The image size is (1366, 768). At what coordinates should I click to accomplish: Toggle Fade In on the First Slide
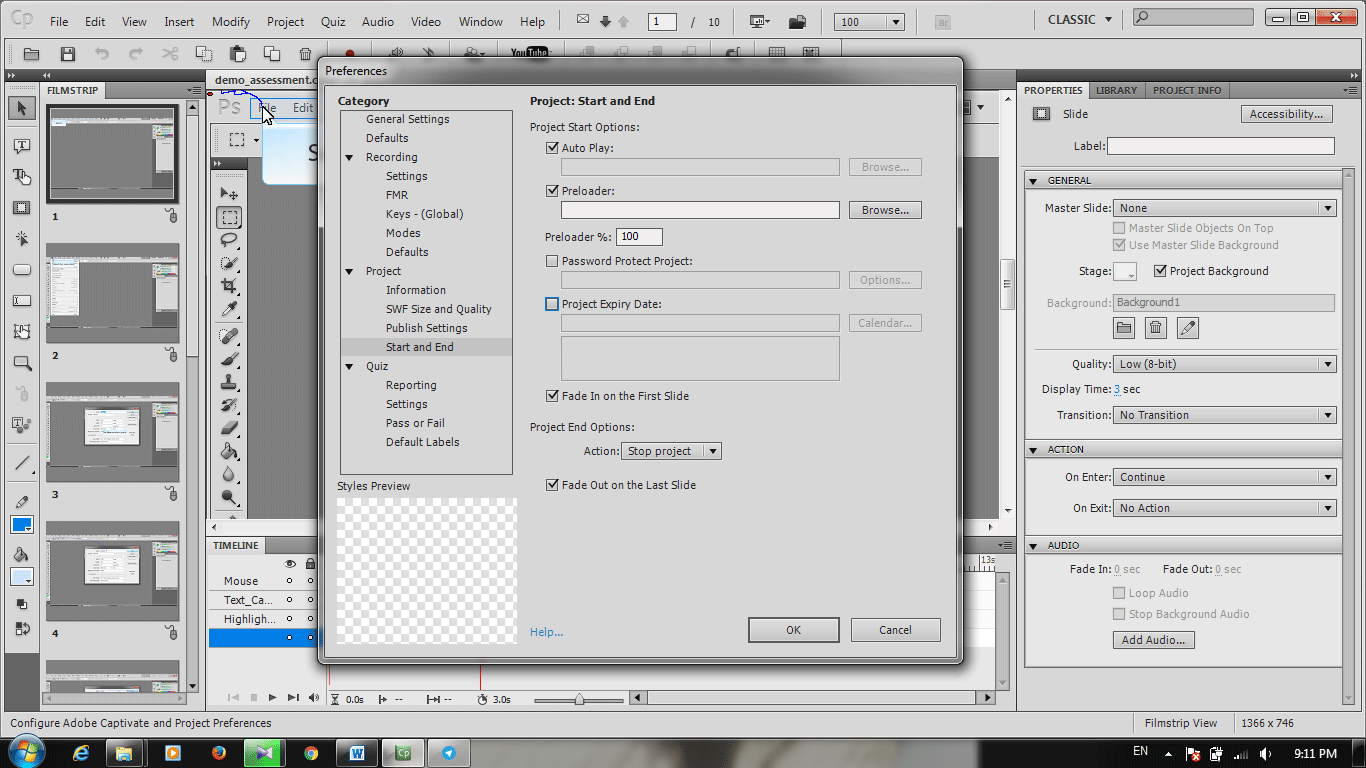click(552, 396)
